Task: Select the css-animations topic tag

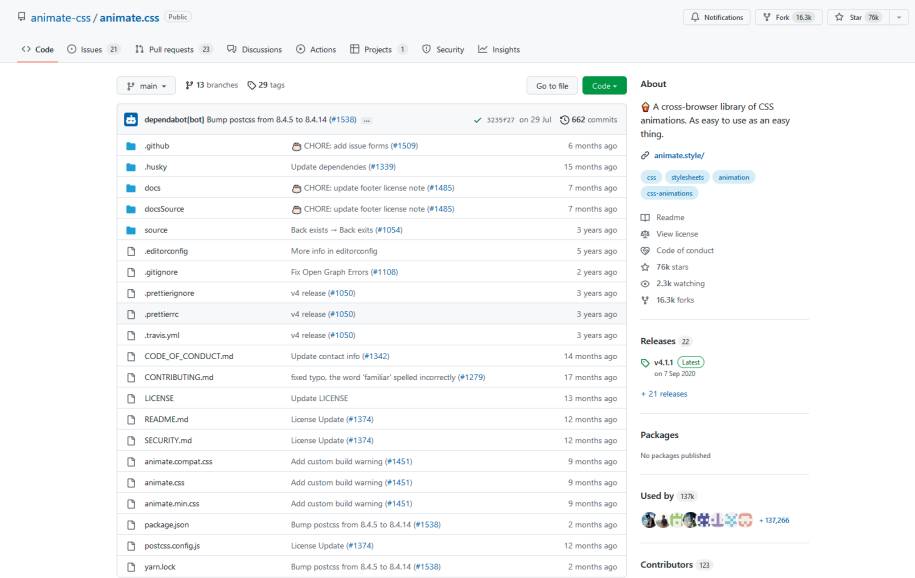Action: pos(669,193)
